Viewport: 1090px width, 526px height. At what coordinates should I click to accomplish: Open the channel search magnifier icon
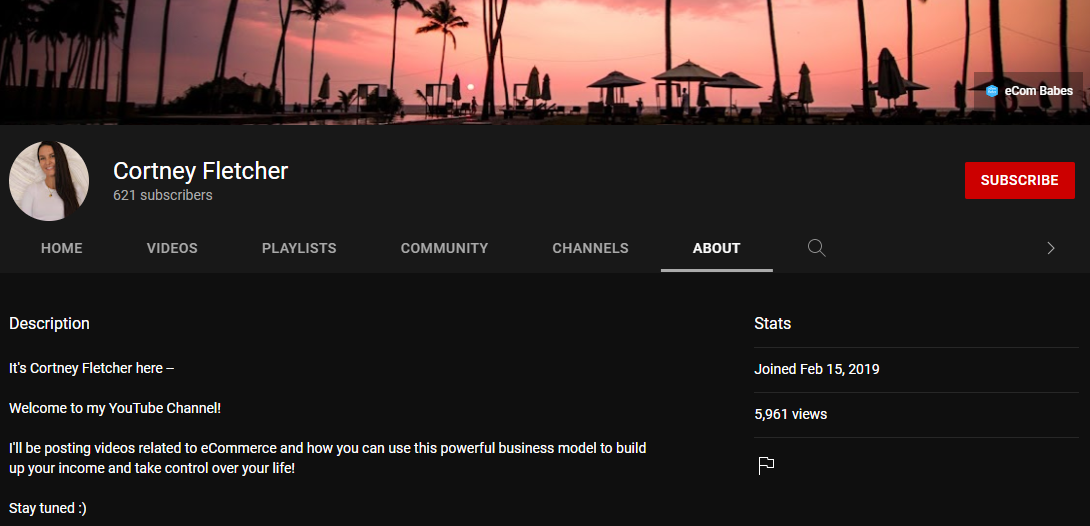(x=816, y=248)
